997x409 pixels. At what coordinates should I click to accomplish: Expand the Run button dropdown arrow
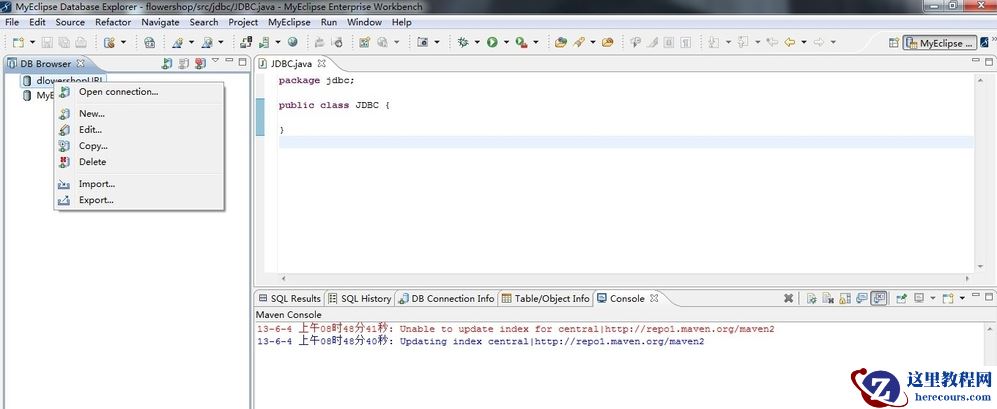pos(505,43)
